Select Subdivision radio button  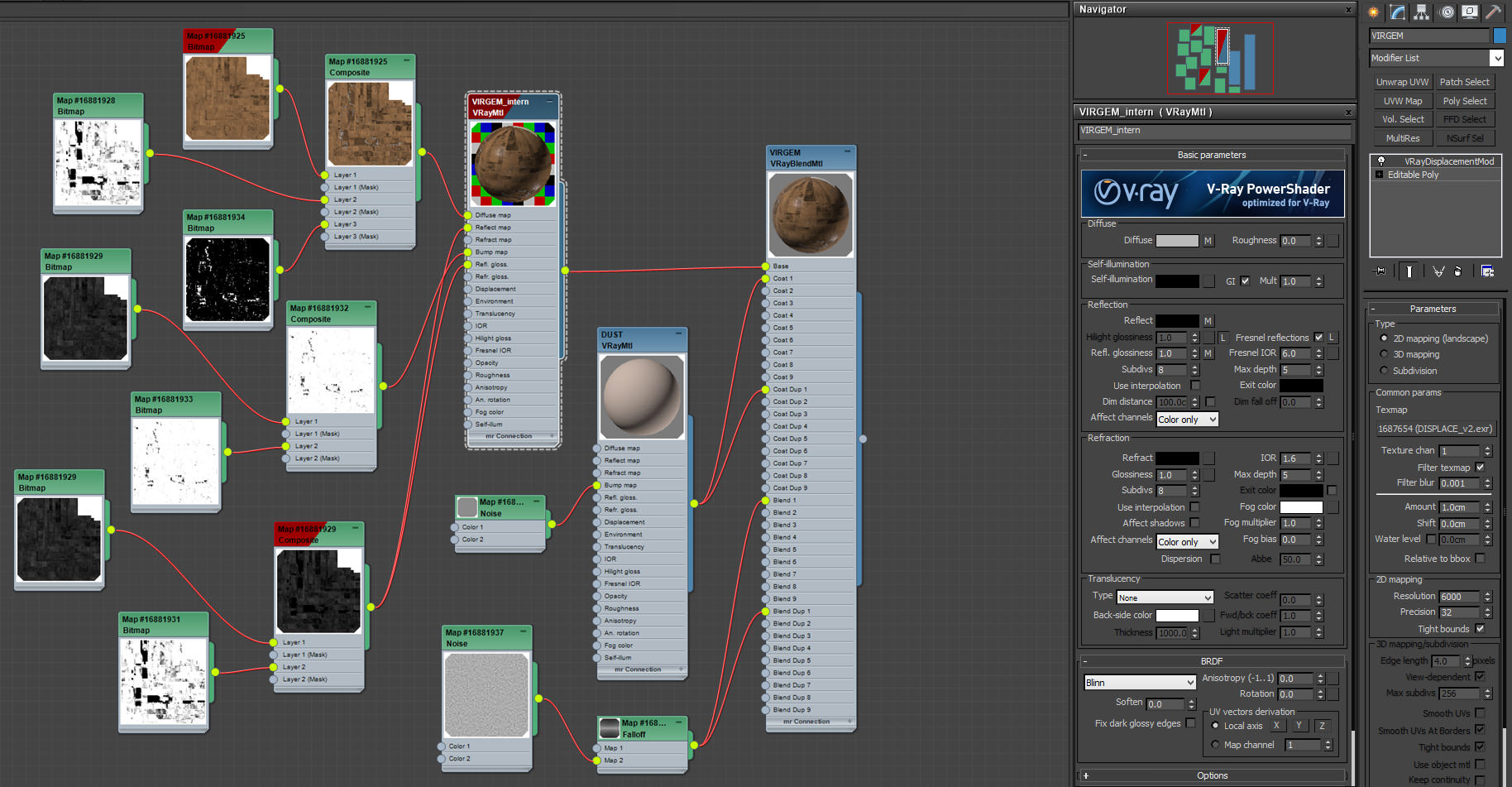click(x=1384, y=371)
